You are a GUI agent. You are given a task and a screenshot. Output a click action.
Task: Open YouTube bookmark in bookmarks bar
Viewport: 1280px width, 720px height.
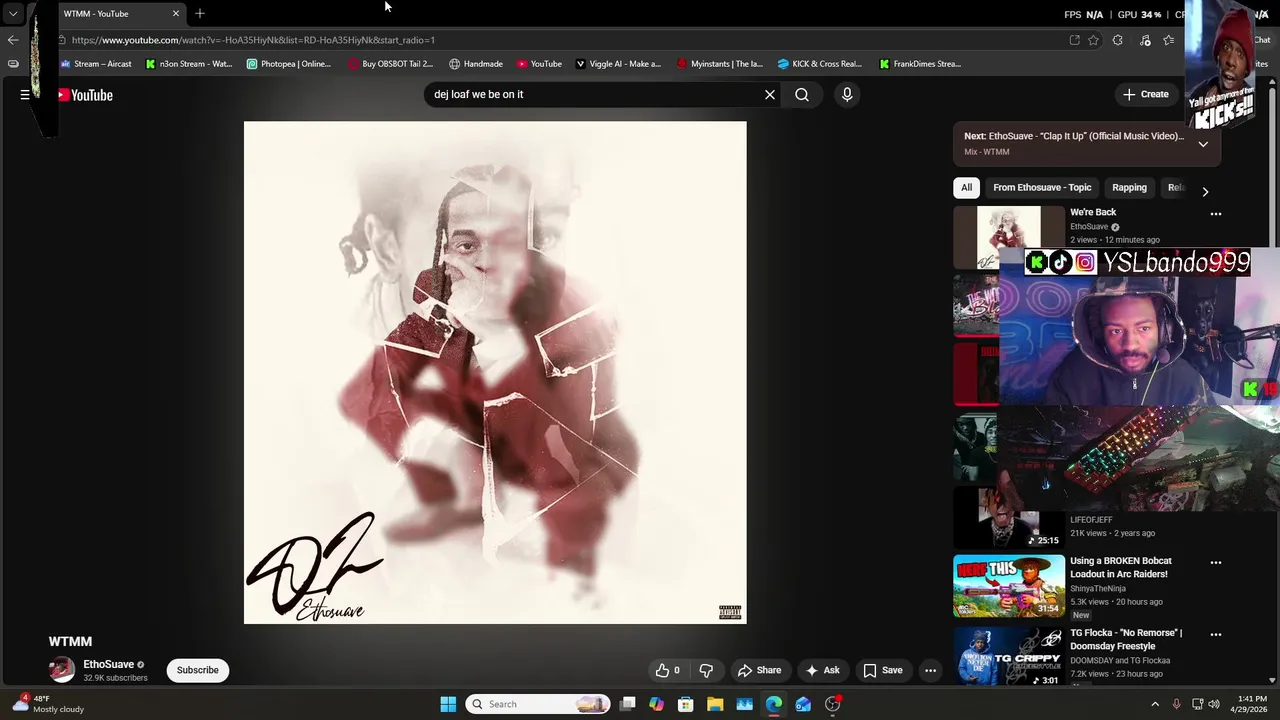[539, 64]
